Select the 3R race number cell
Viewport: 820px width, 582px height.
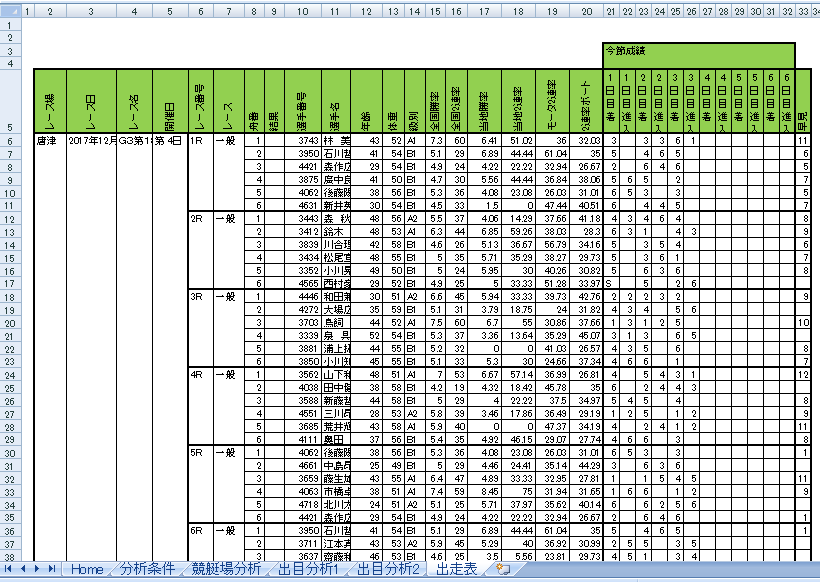(x=201, y=296)
